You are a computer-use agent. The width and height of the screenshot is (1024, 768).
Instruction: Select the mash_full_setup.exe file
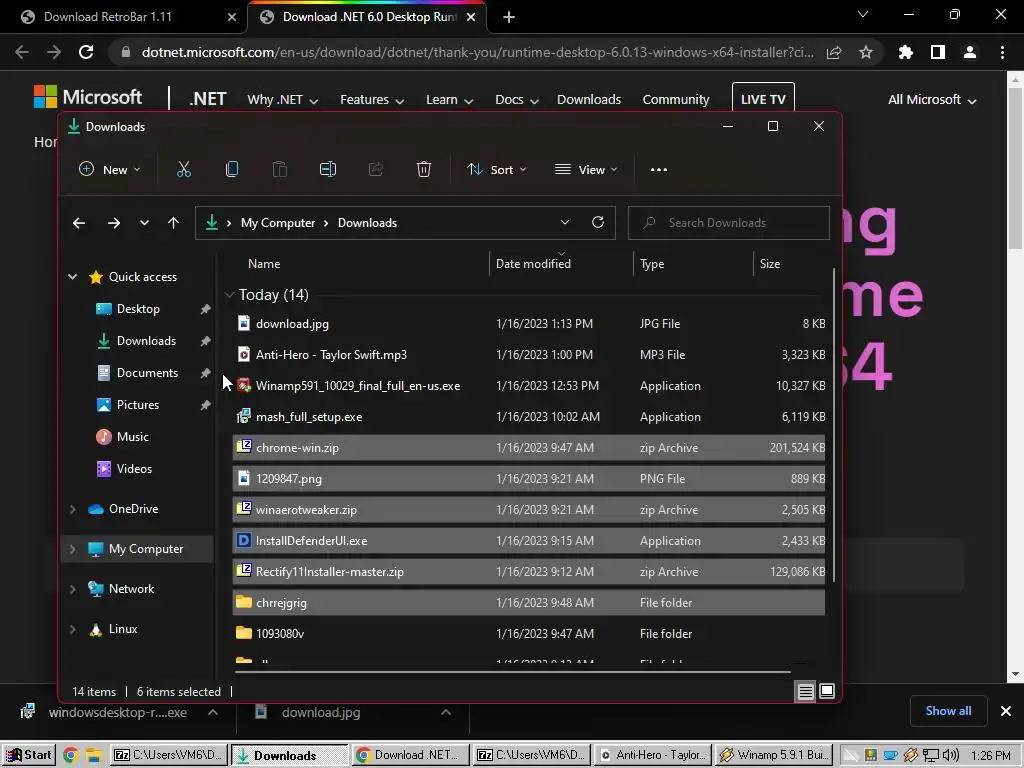528,417
